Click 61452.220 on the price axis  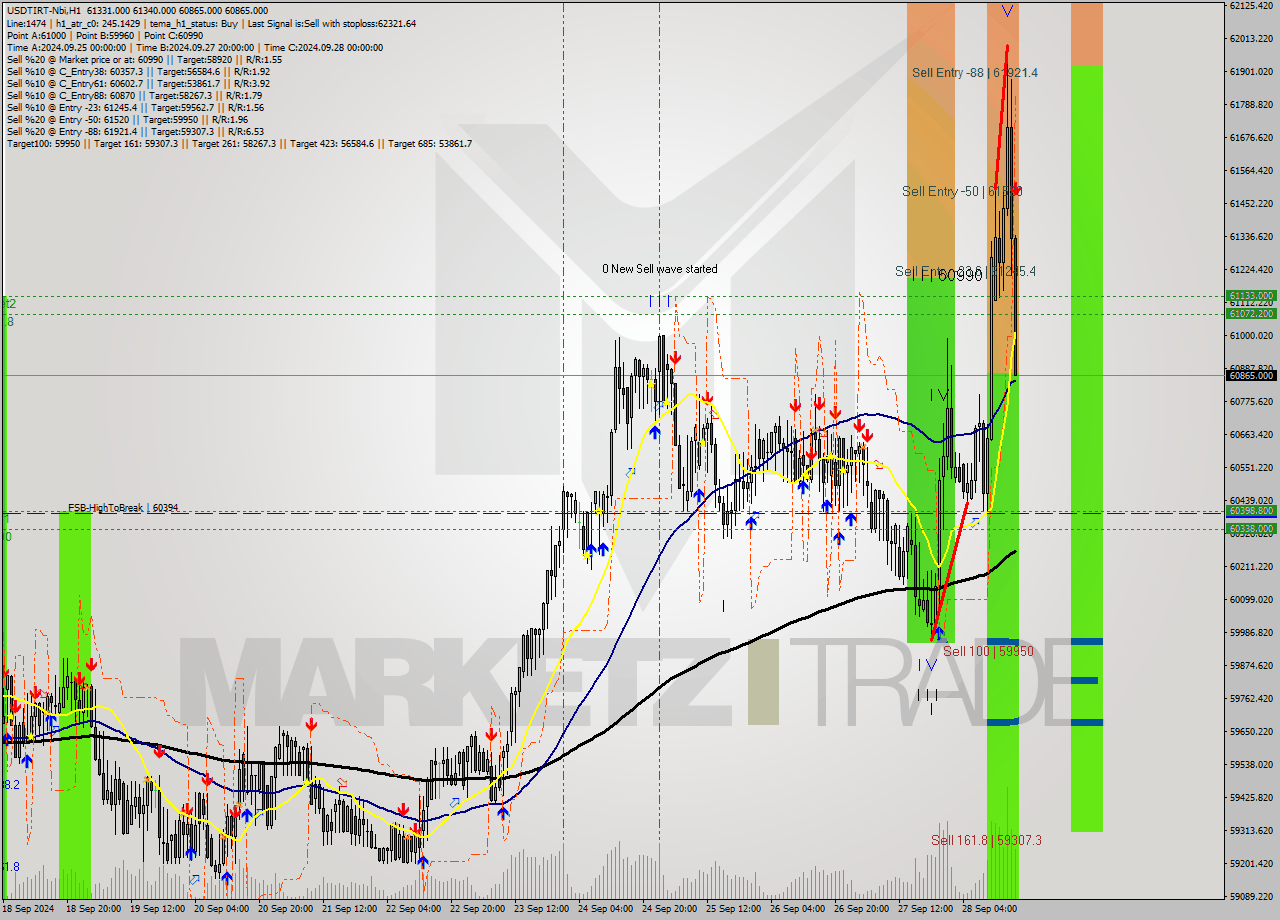coord(1251,204)
